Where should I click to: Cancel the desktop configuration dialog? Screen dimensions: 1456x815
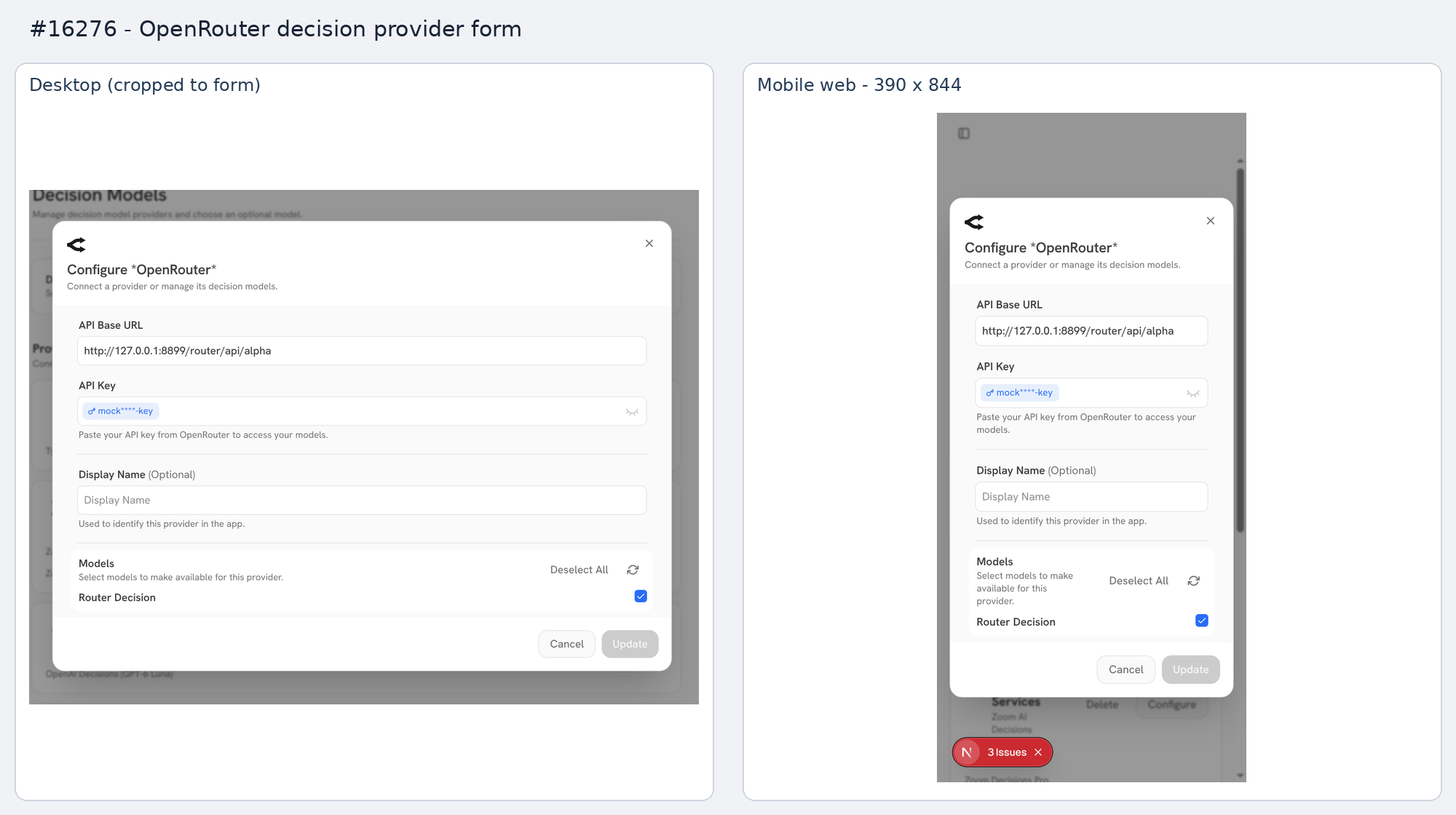566,644
